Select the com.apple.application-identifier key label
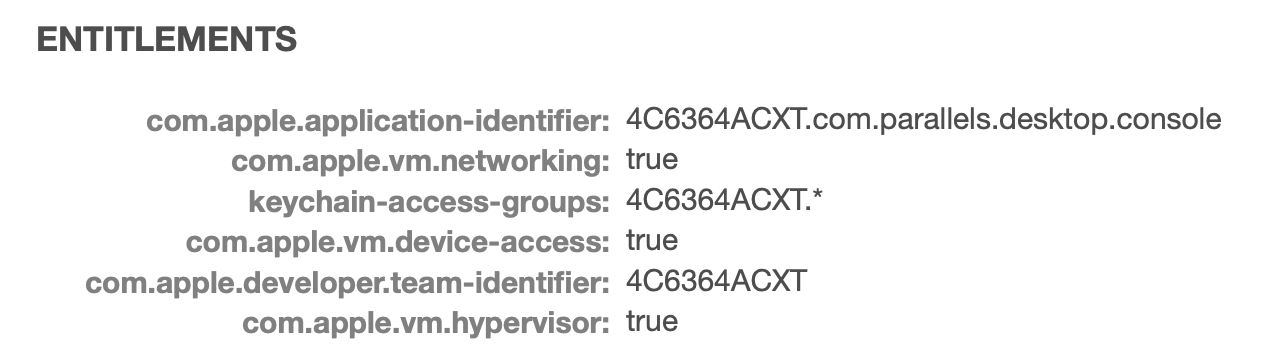Viewport: 1266px width, 364px height. pos(378,122)
